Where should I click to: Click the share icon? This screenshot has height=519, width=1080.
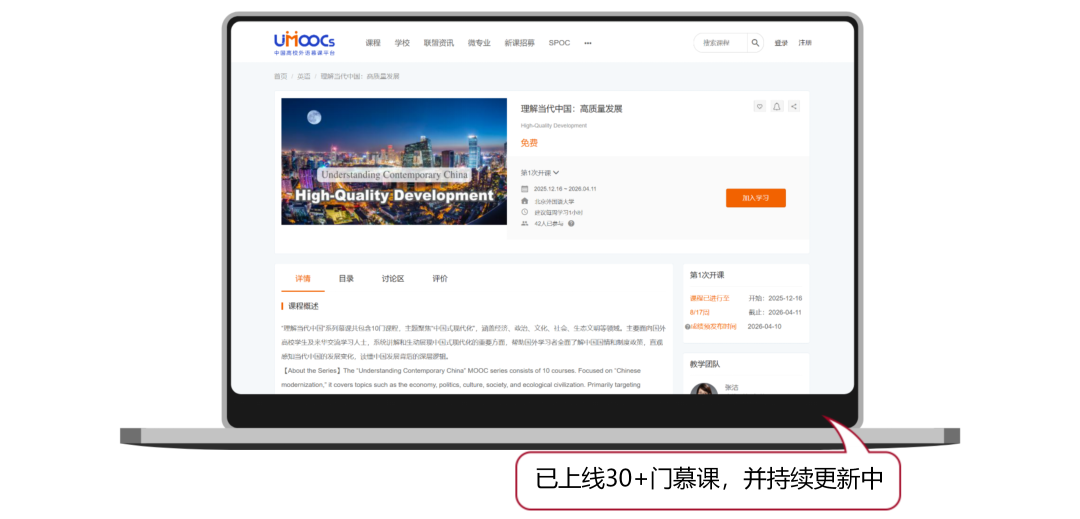(794, 107)
